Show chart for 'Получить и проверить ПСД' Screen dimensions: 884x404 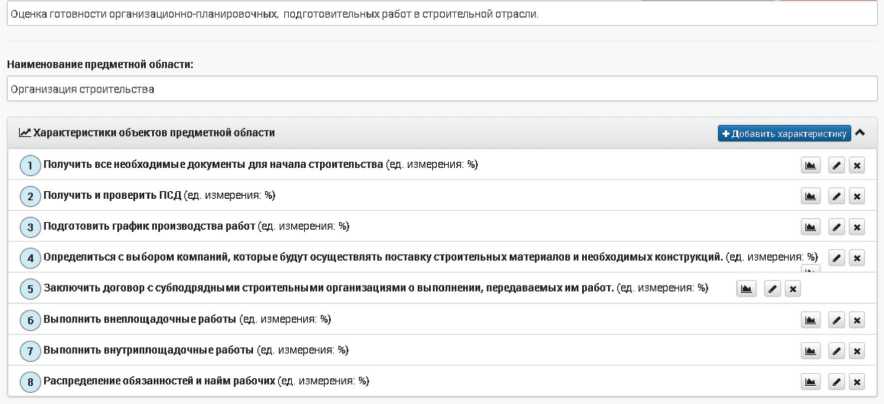(x=811, y=196)
